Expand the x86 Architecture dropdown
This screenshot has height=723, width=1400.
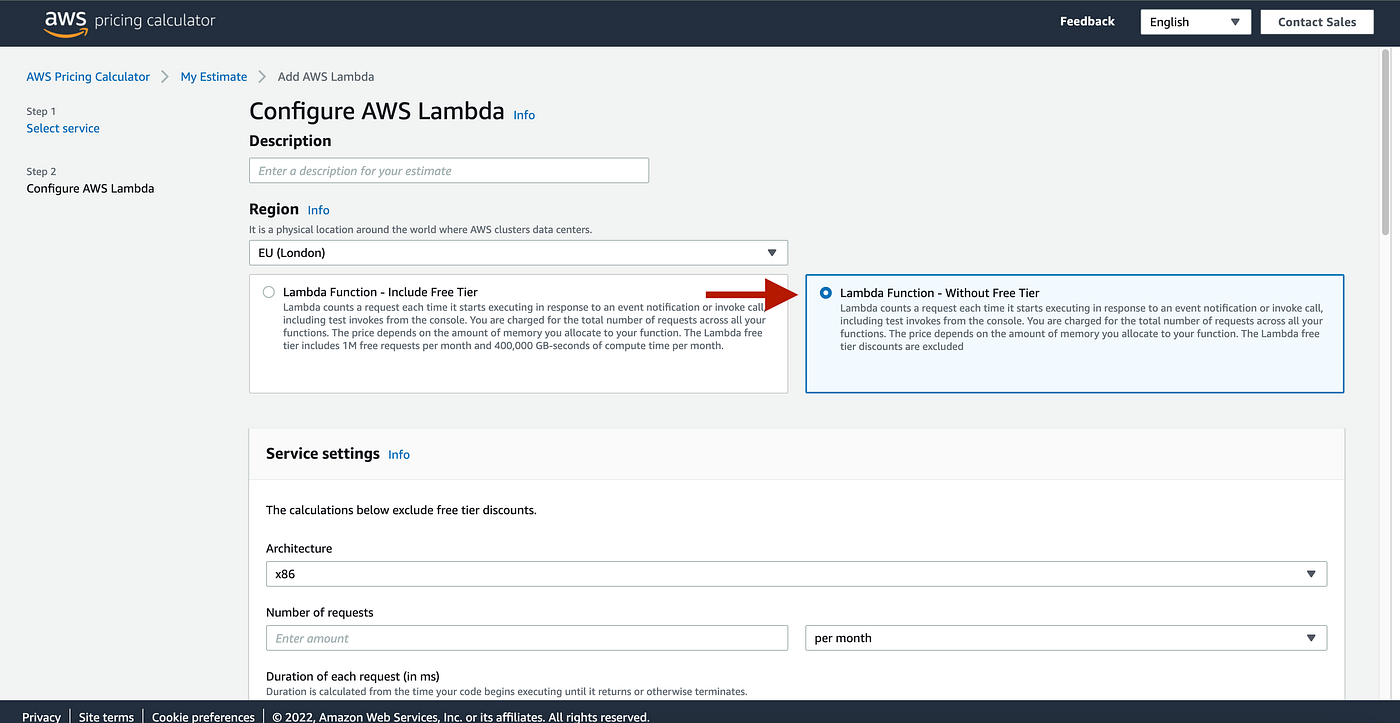coord(796,574)
